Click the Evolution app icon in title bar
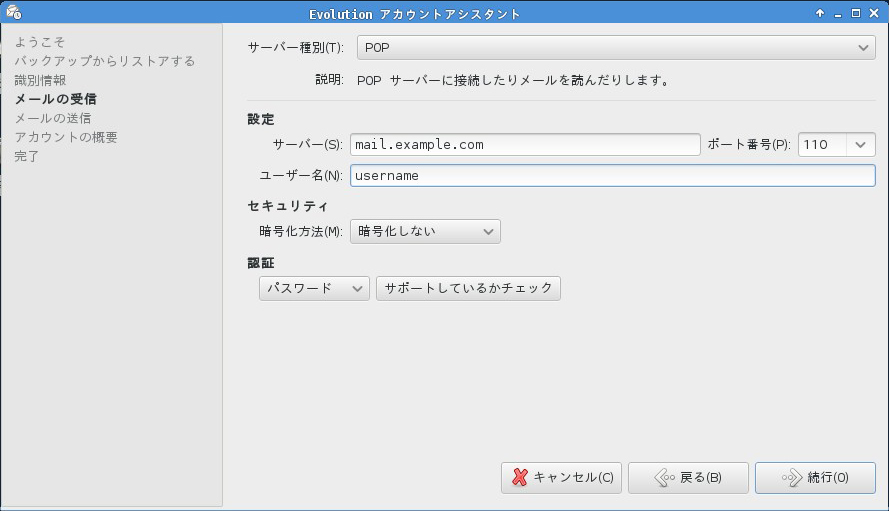 click(x=13, y=14)
